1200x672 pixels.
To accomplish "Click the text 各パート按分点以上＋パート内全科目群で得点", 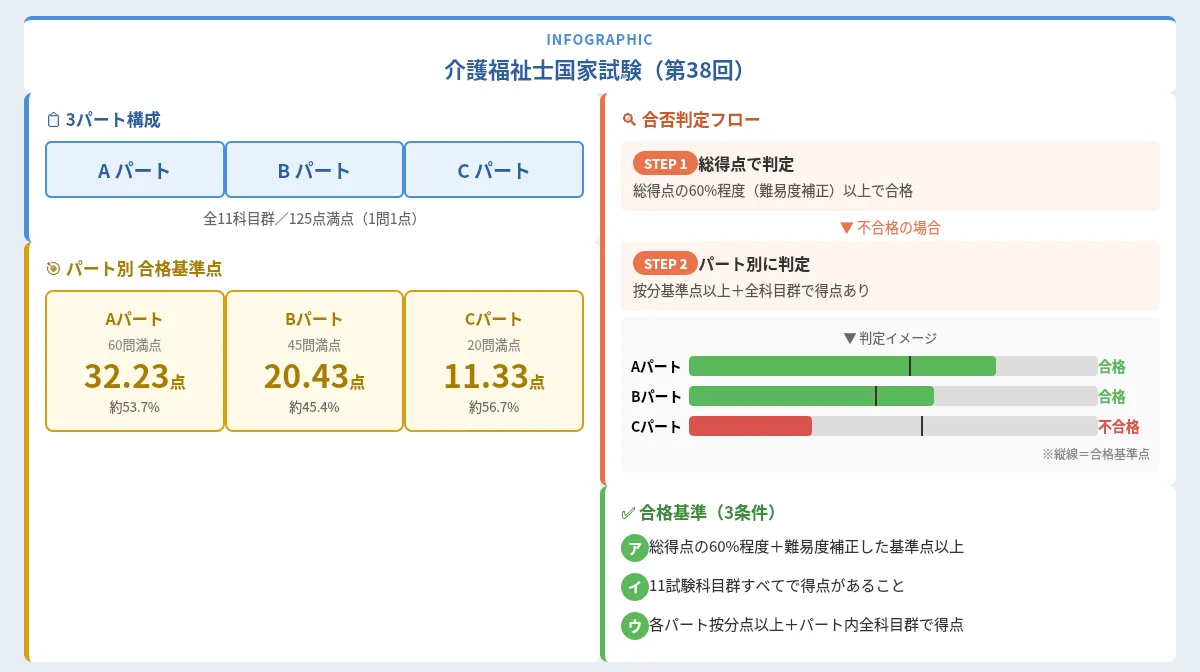I will 806,624.
